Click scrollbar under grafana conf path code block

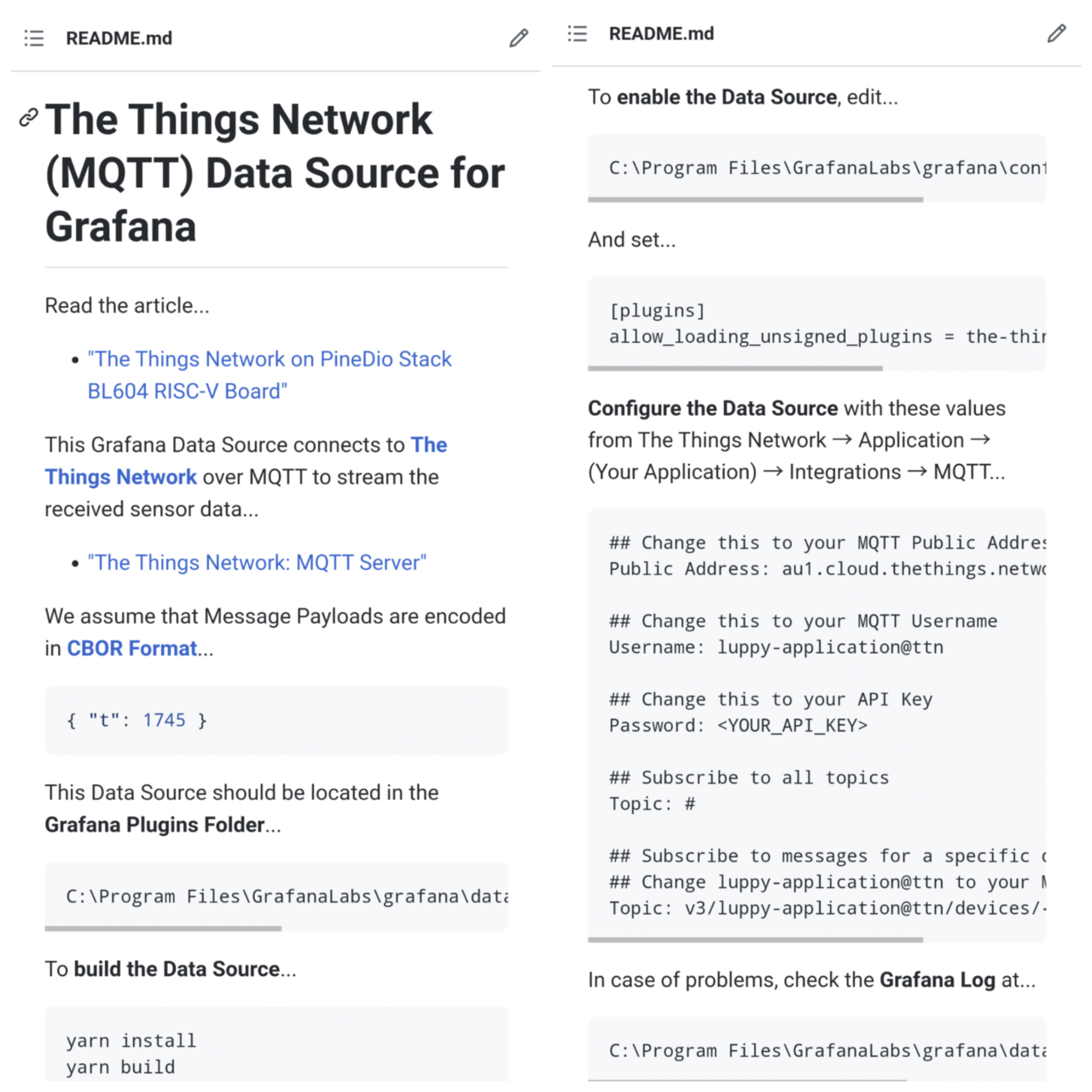pos(755,200)
